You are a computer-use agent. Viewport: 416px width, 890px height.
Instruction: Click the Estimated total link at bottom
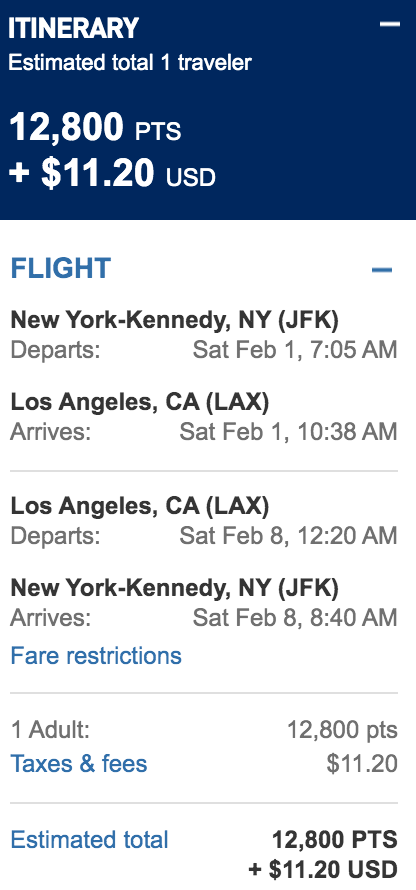(x=89, y=839)
